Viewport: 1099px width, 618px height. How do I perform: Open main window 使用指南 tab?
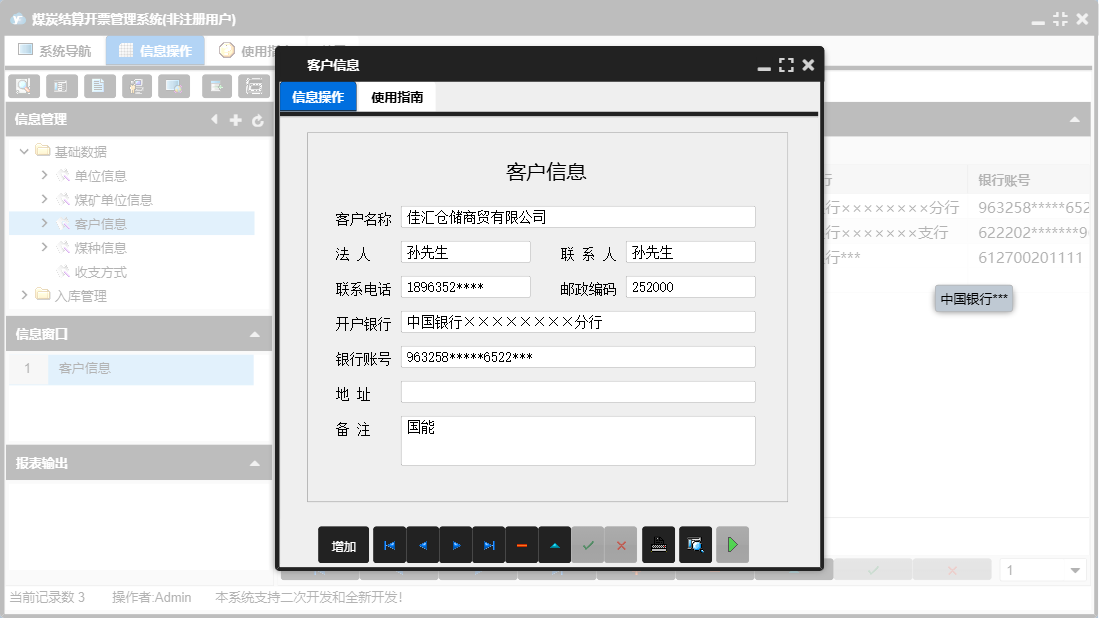coord(247,50)
